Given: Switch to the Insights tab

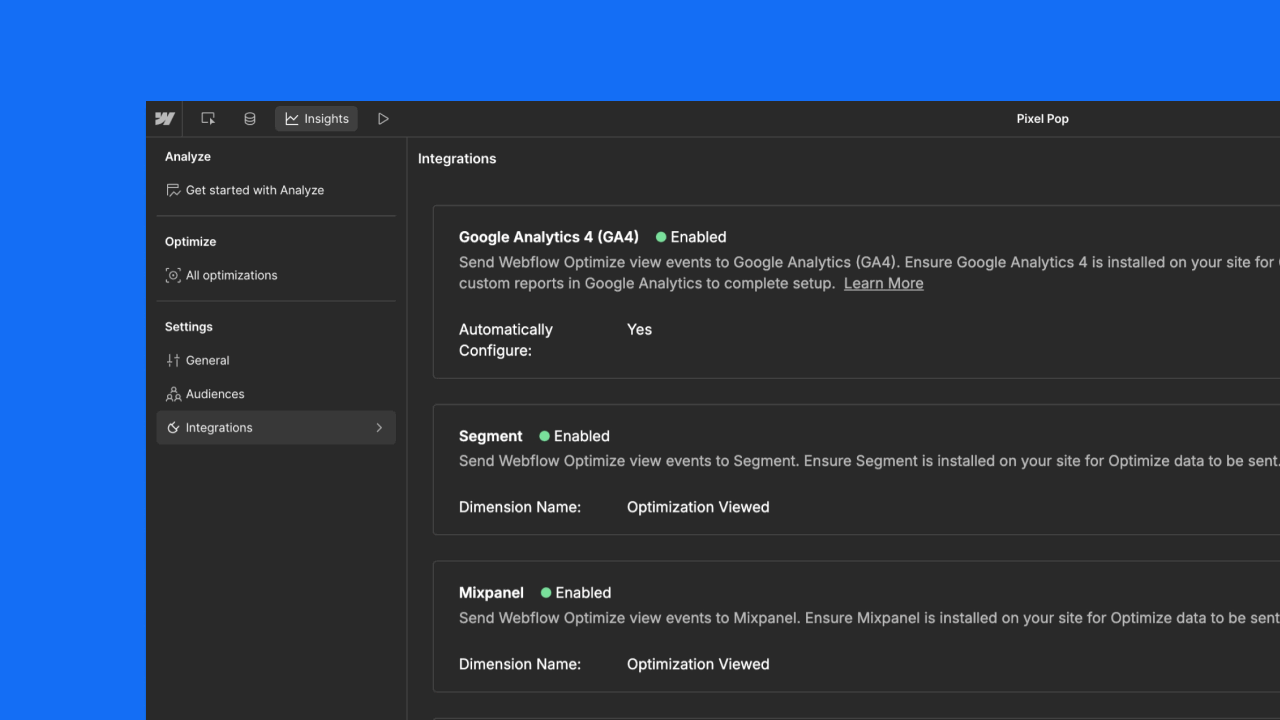Looking at the screenshot, I should [x=316, y=118].
